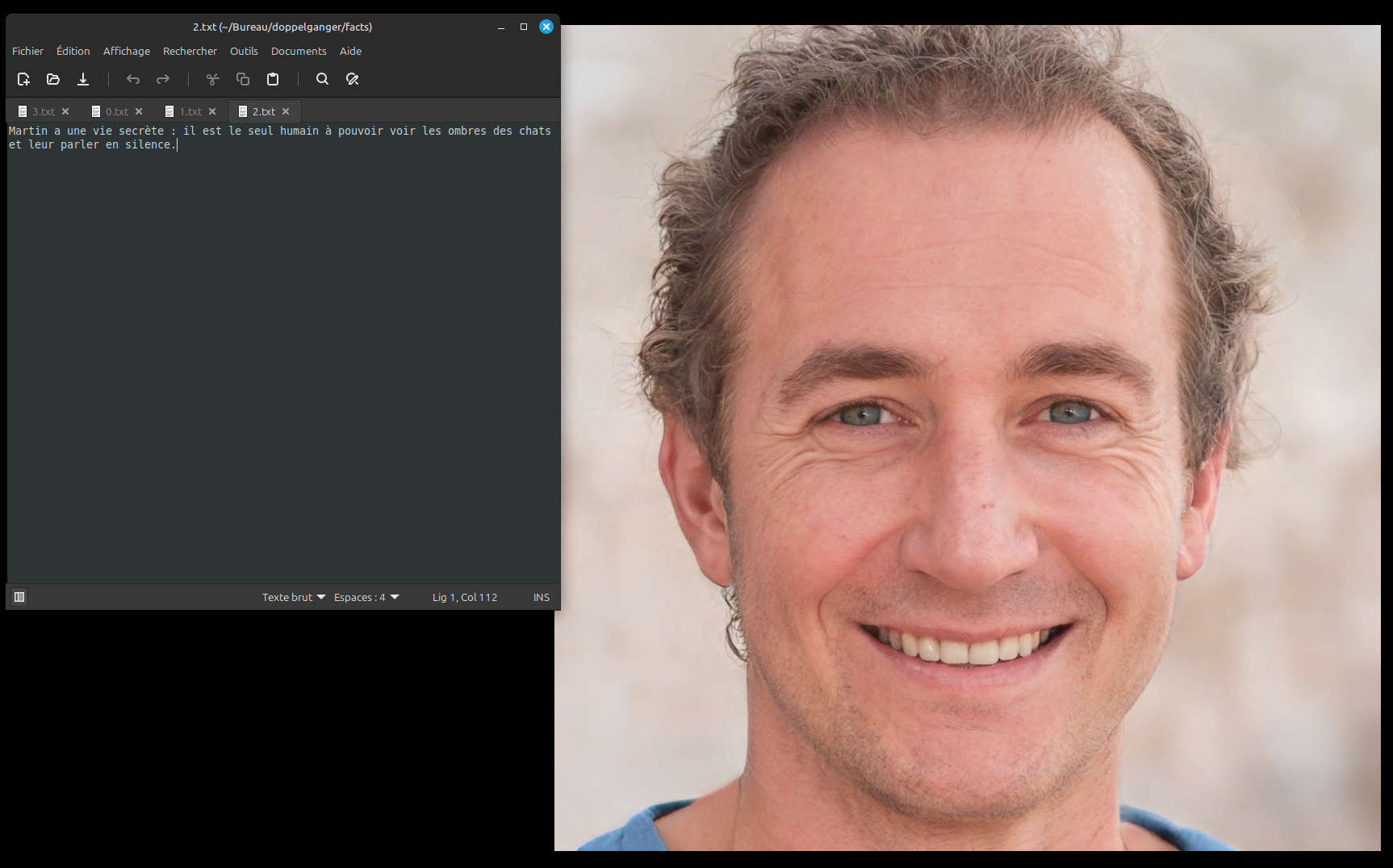Screen dimensions: 1393x868
Task: Paste from clipboard icon
Action: 273,79
